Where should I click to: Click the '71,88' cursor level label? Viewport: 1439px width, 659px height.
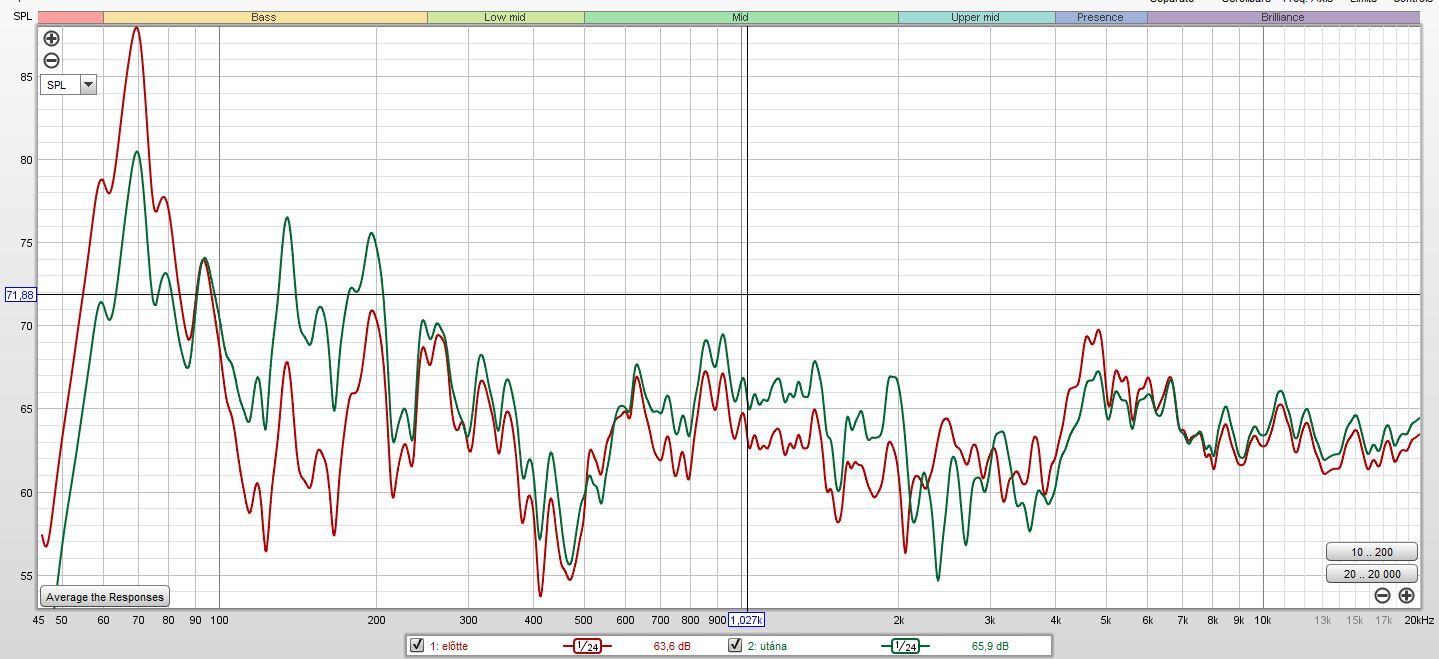pos(20,295)
